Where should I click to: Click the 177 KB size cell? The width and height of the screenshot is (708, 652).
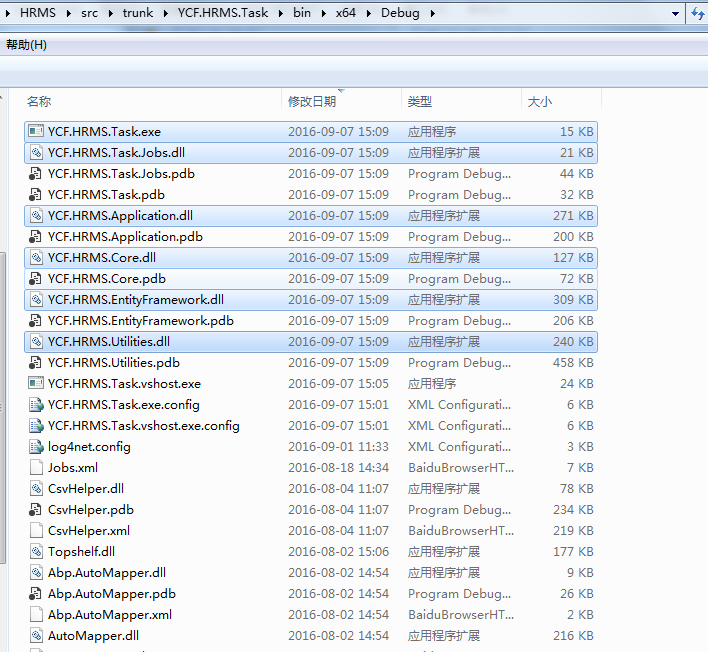(x=573, y=551)
